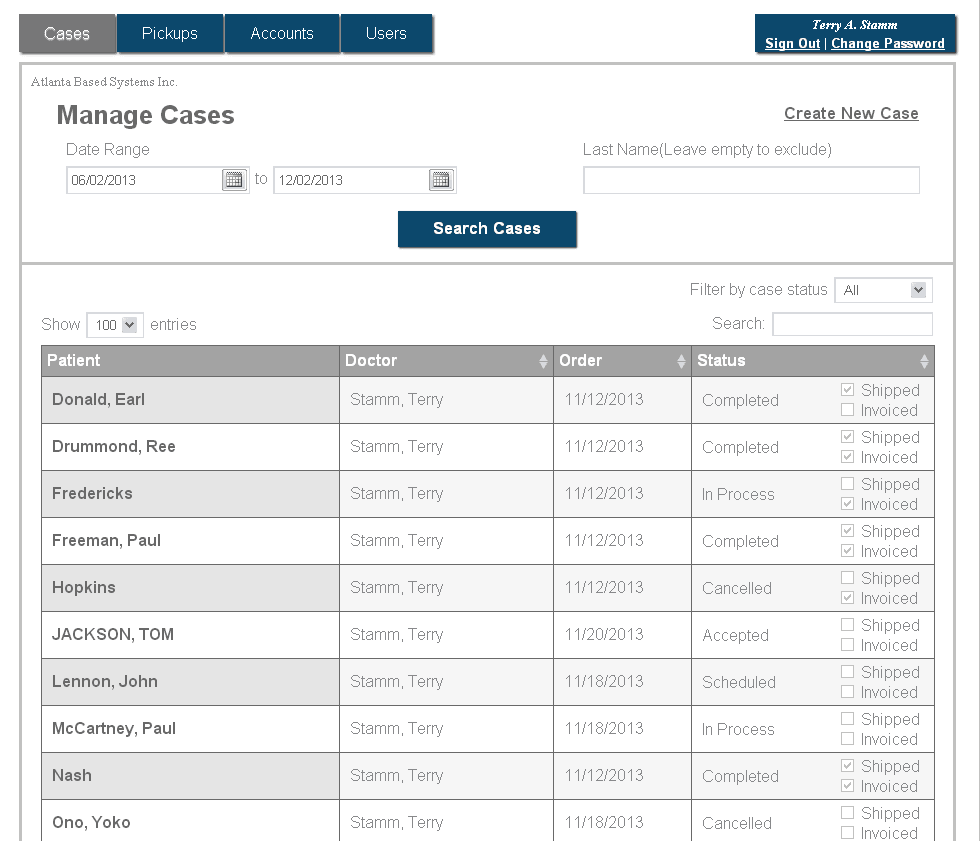The image size is (980, 841).
Task: Go to the Users tab
Action: pos(386,34)
